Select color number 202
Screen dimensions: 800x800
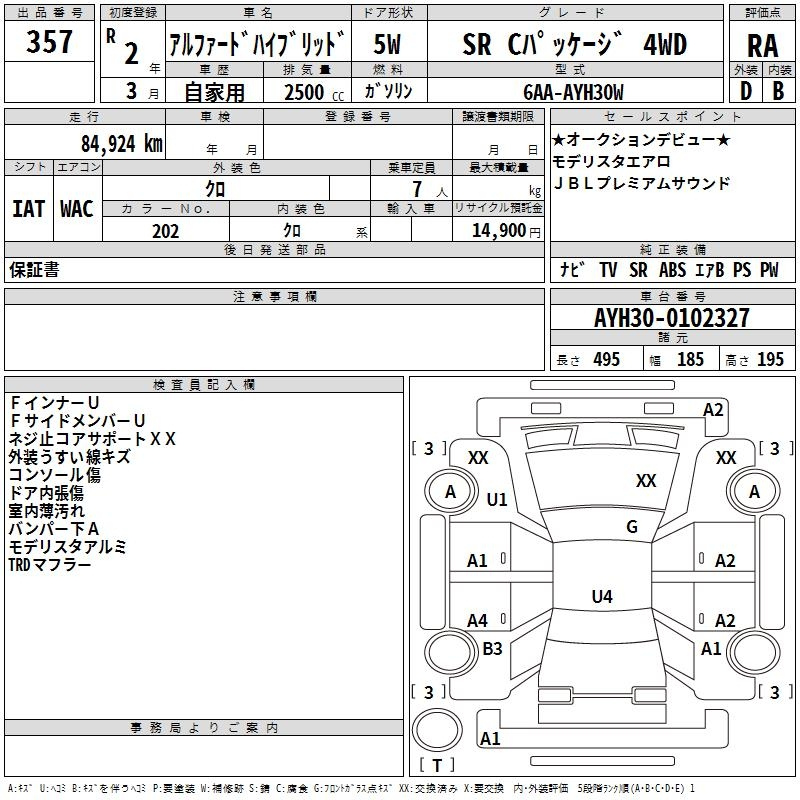point(165,231)
